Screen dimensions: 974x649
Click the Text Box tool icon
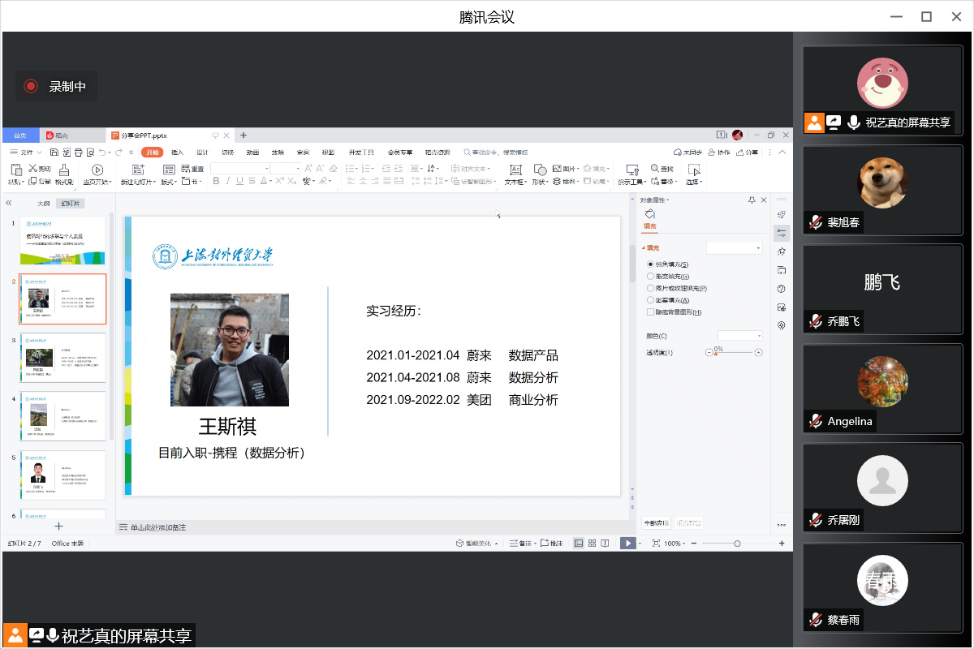(514, 170)
